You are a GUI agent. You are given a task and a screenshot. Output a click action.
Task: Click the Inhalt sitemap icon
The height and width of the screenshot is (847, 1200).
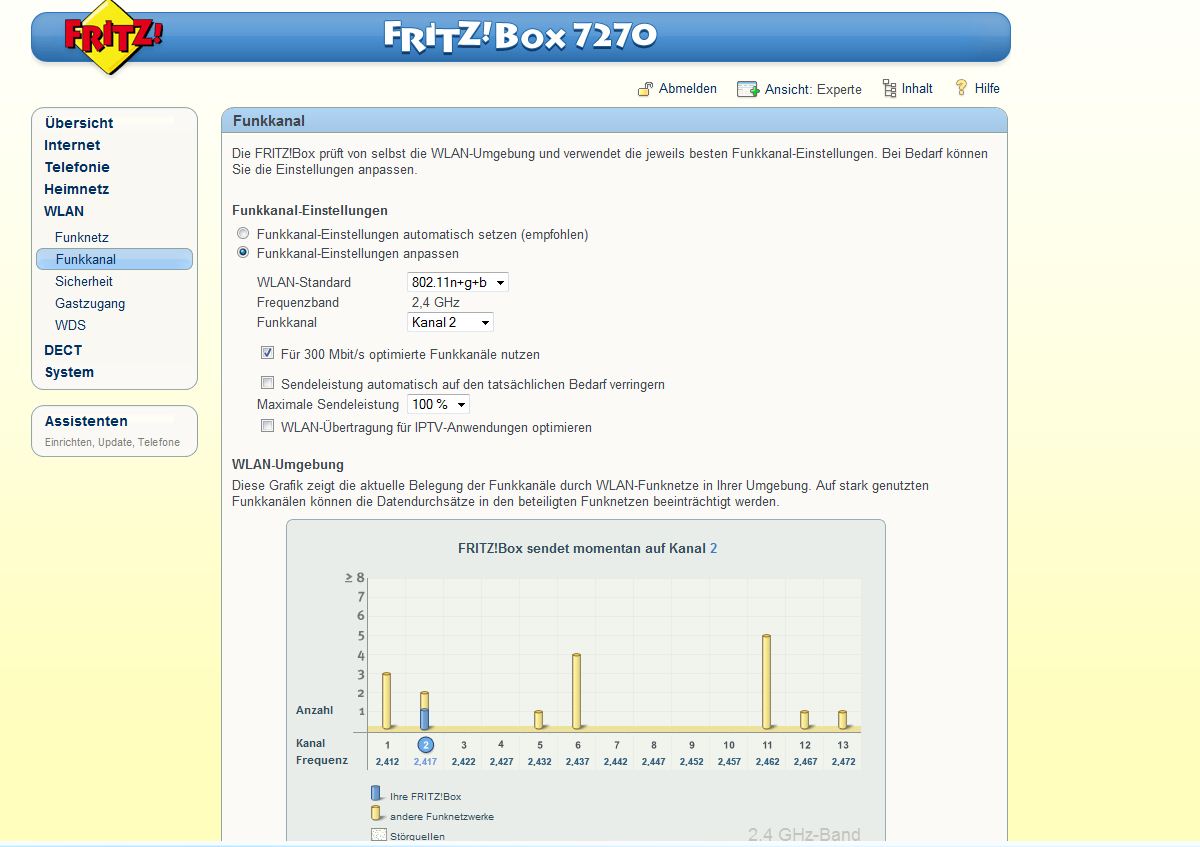coord(889,89)
